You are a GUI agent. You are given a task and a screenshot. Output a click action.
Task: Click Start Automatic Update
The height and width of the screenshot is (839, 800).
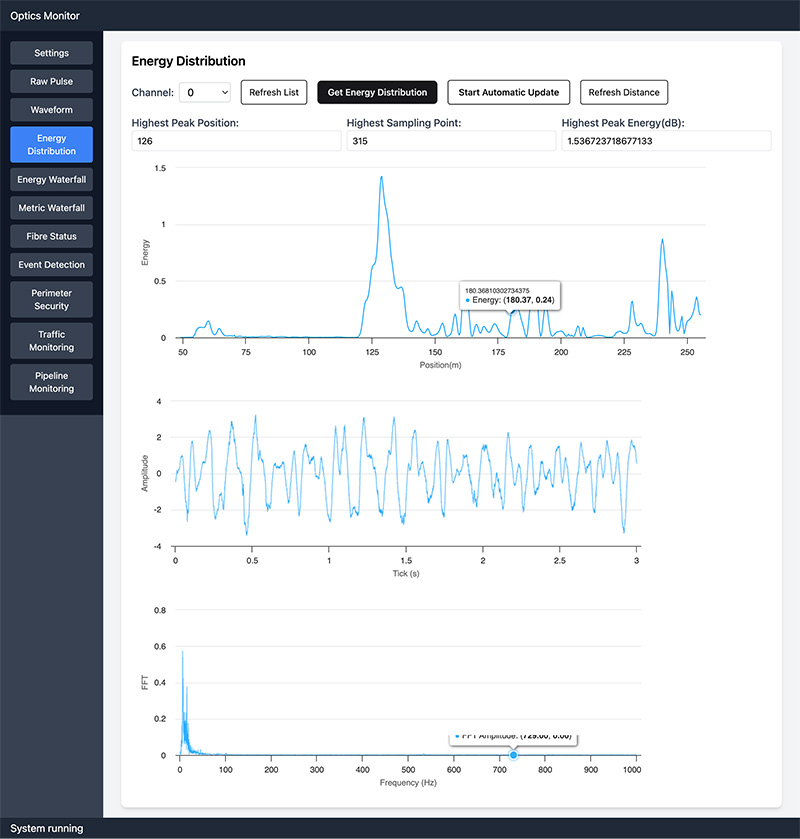point(508,92)
